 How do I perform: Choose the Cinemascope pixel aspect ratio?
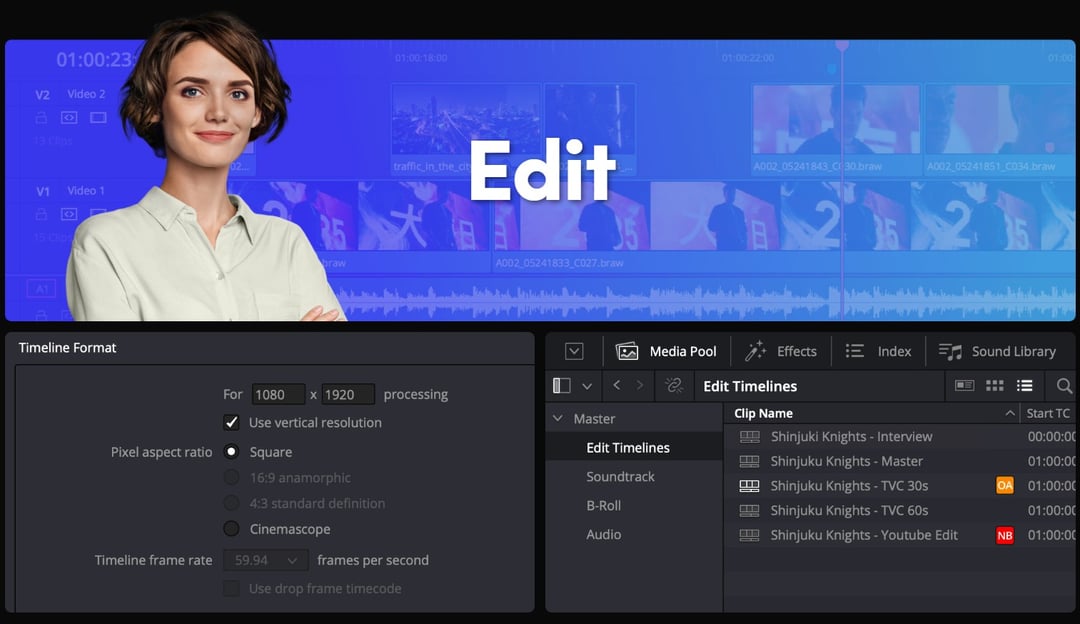tap(231, 529)
